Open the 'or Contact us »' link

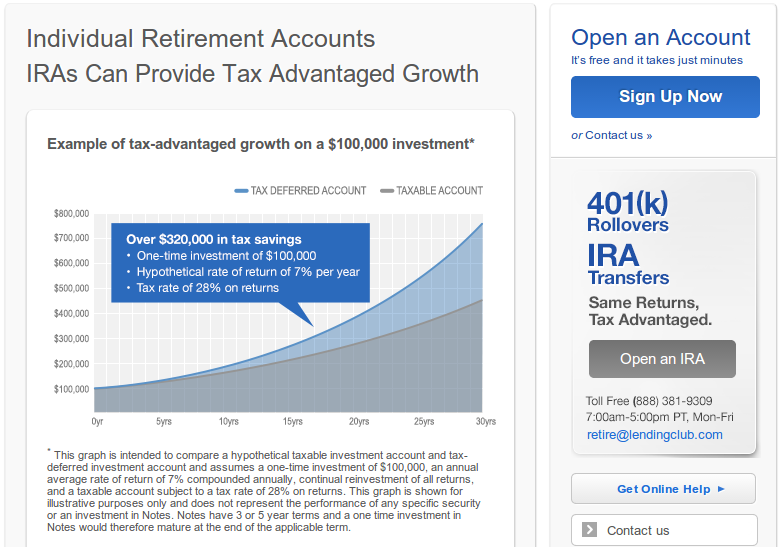(612, 135)
